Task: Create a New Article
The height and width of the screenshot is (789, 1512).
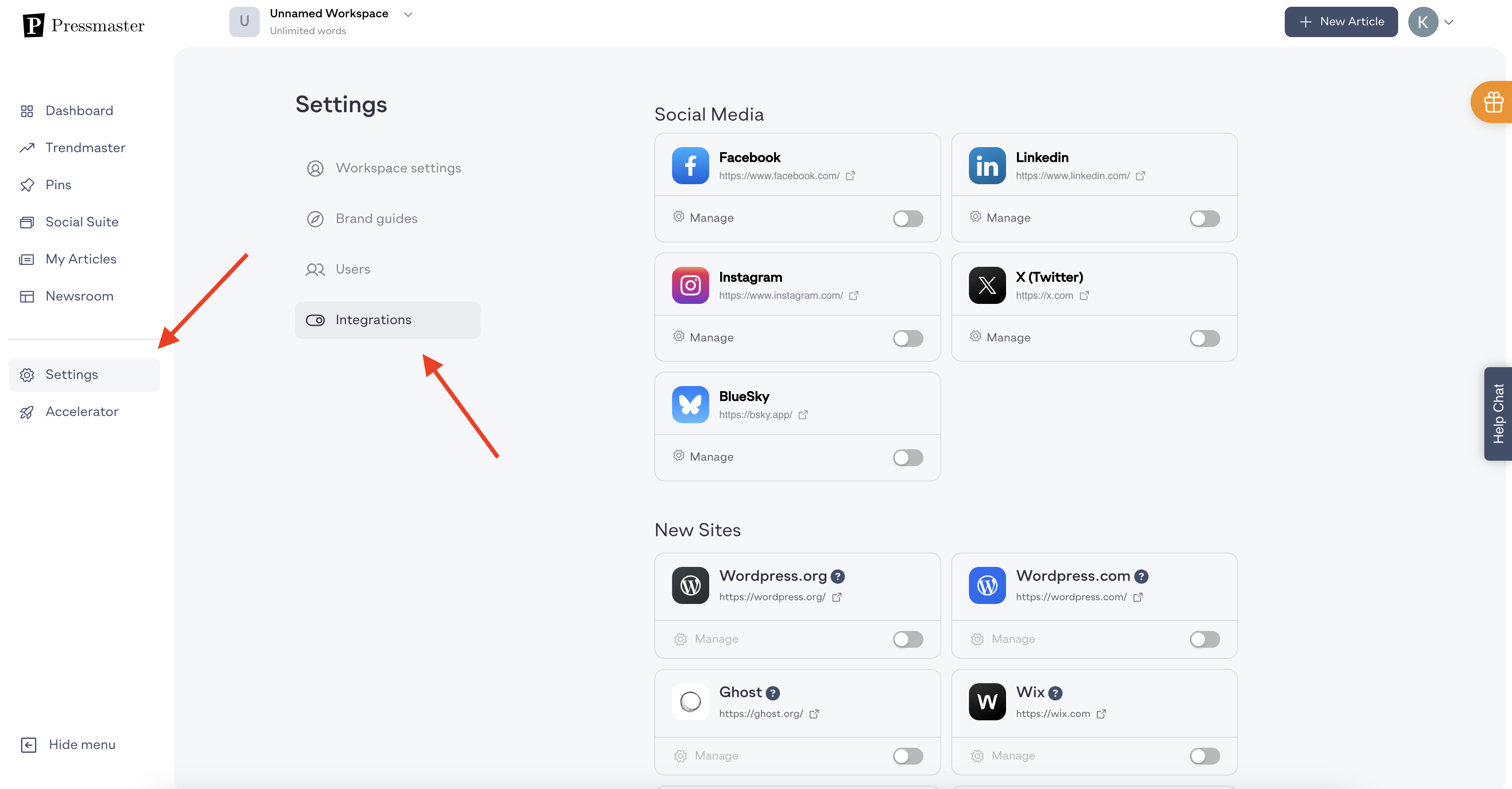Action: 1341,21
